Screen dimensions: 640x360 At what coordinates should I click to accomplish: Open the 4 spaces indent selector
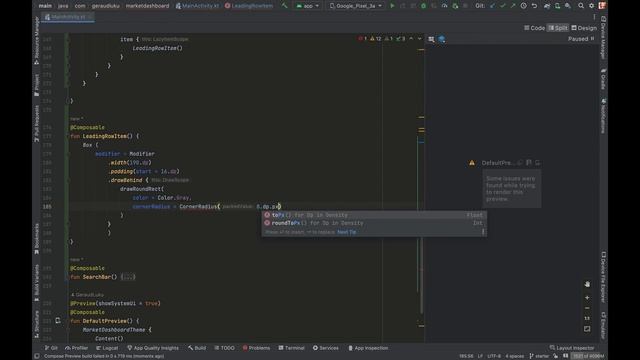point(514,356)
